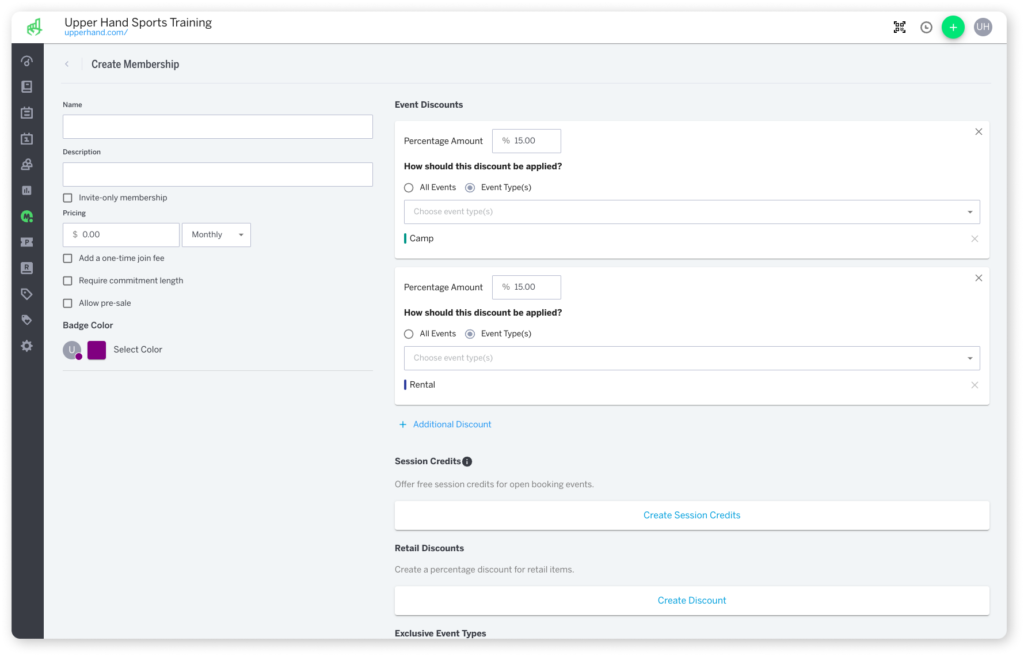The image size is (1024, 656).
Task: Click the Name input field
Action: [x=217, y=127]
